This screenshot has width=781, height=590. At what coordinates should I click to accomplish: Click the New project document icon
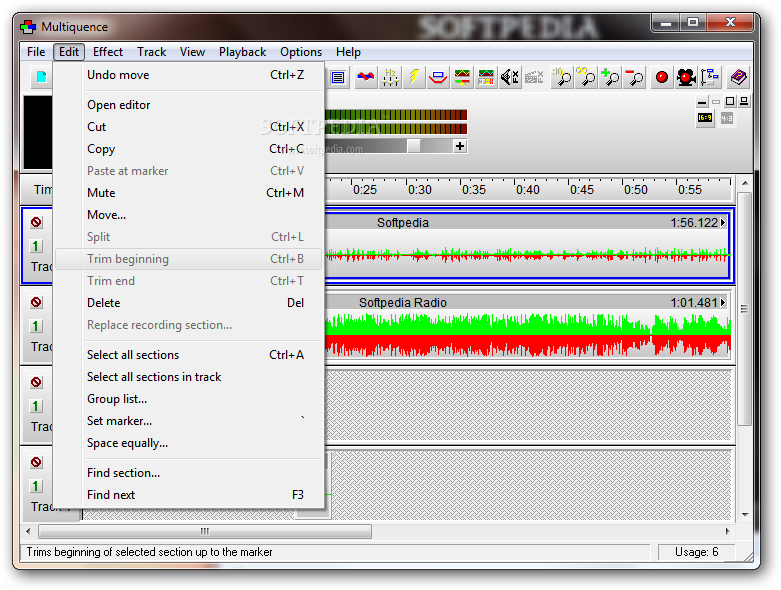[x=41, y=77]
